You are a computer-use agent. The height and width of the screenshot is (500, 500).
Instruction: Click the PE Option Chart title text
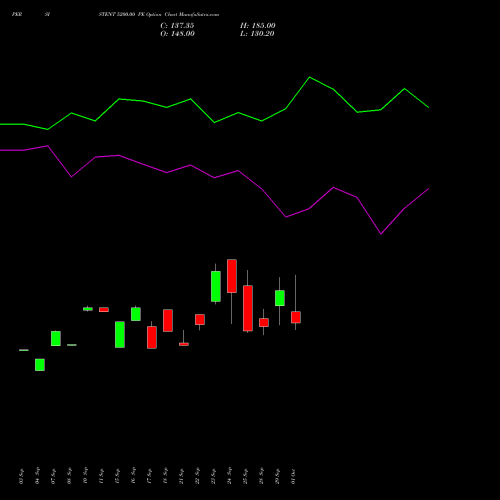tap(159, 15)
